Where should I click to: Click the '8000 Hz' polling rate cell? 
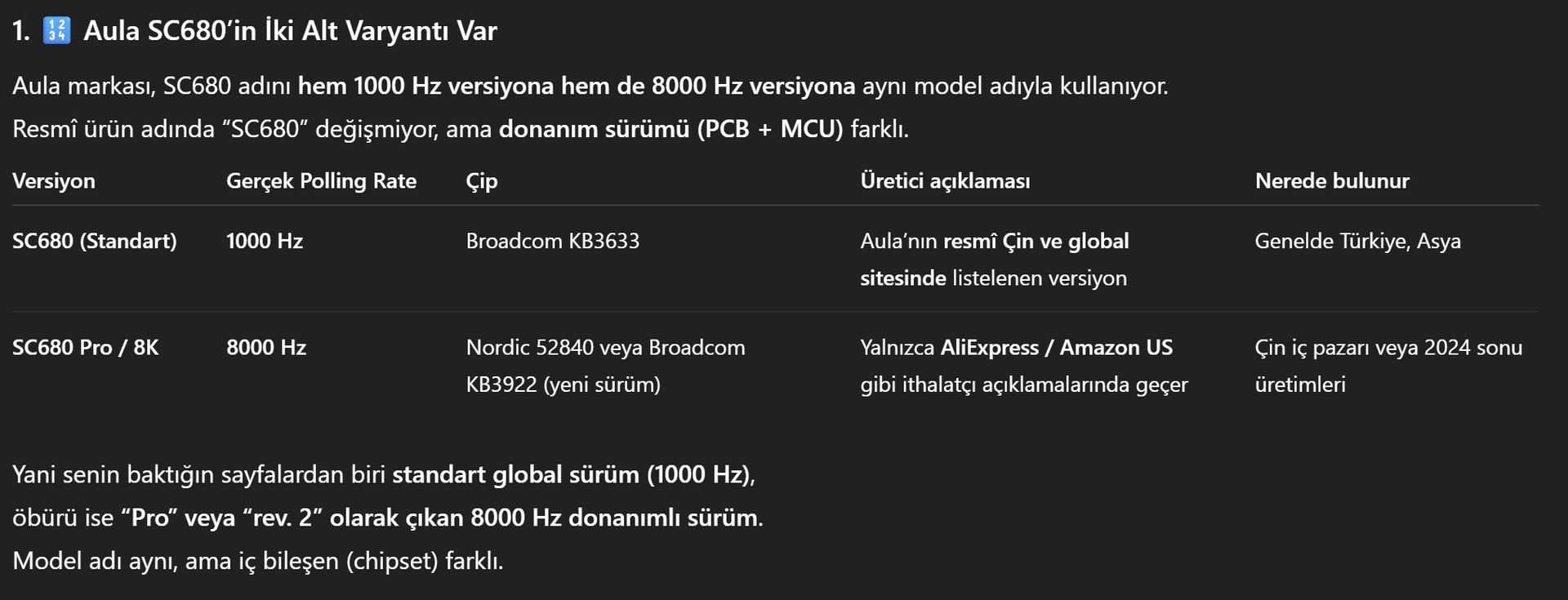pos(266,348)
